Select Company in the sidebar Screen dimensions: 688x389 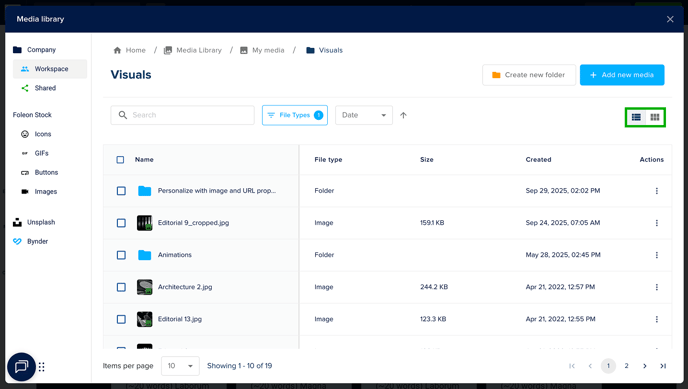point(35,50)
